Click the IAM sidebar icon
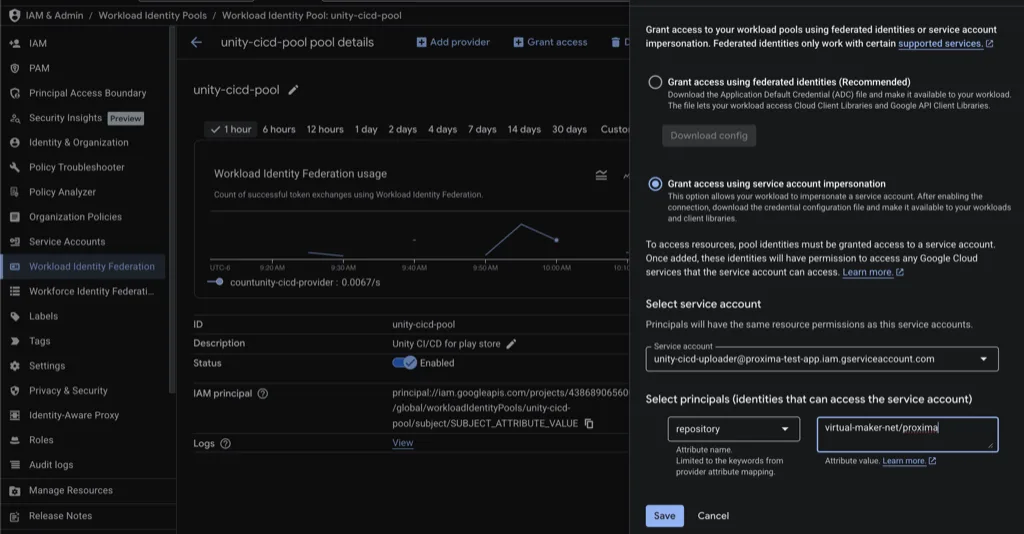The width and height of the screenshot is (1024, 534). (14, 43)
